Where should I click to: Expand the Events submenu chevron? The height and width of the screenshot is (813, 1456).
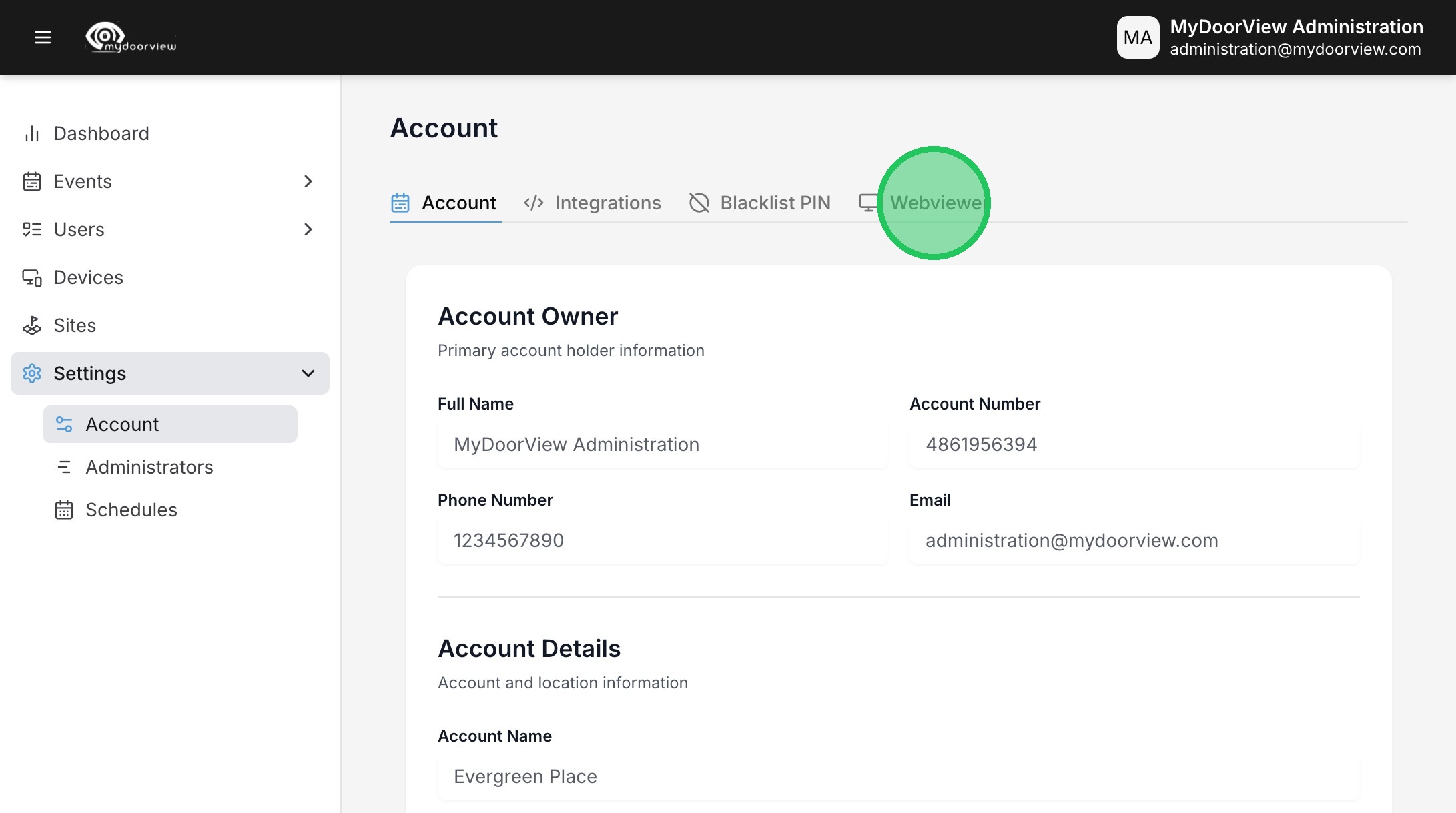click(308, 181)
